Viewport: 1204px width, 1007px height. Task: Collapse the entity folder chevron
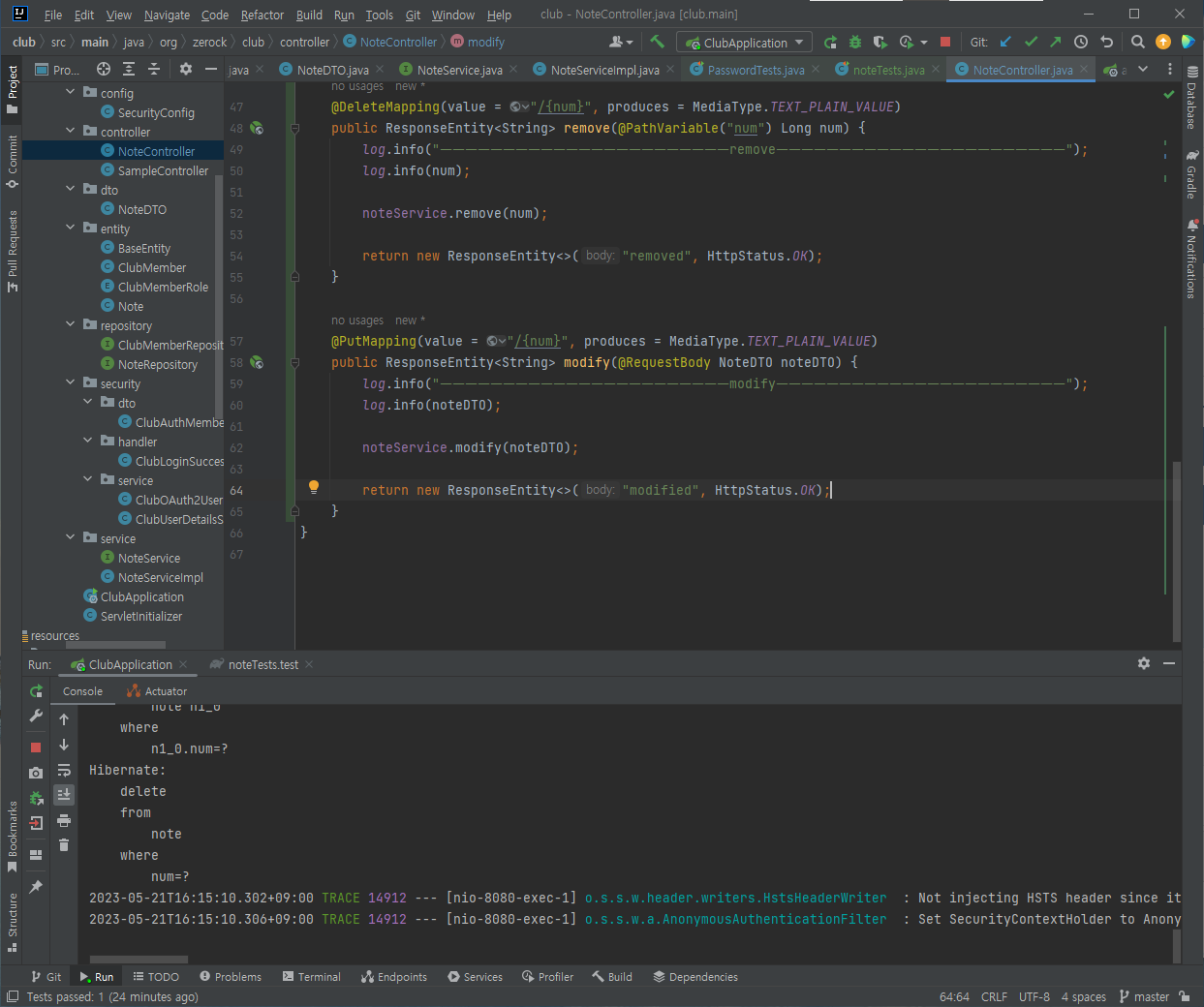70,229
